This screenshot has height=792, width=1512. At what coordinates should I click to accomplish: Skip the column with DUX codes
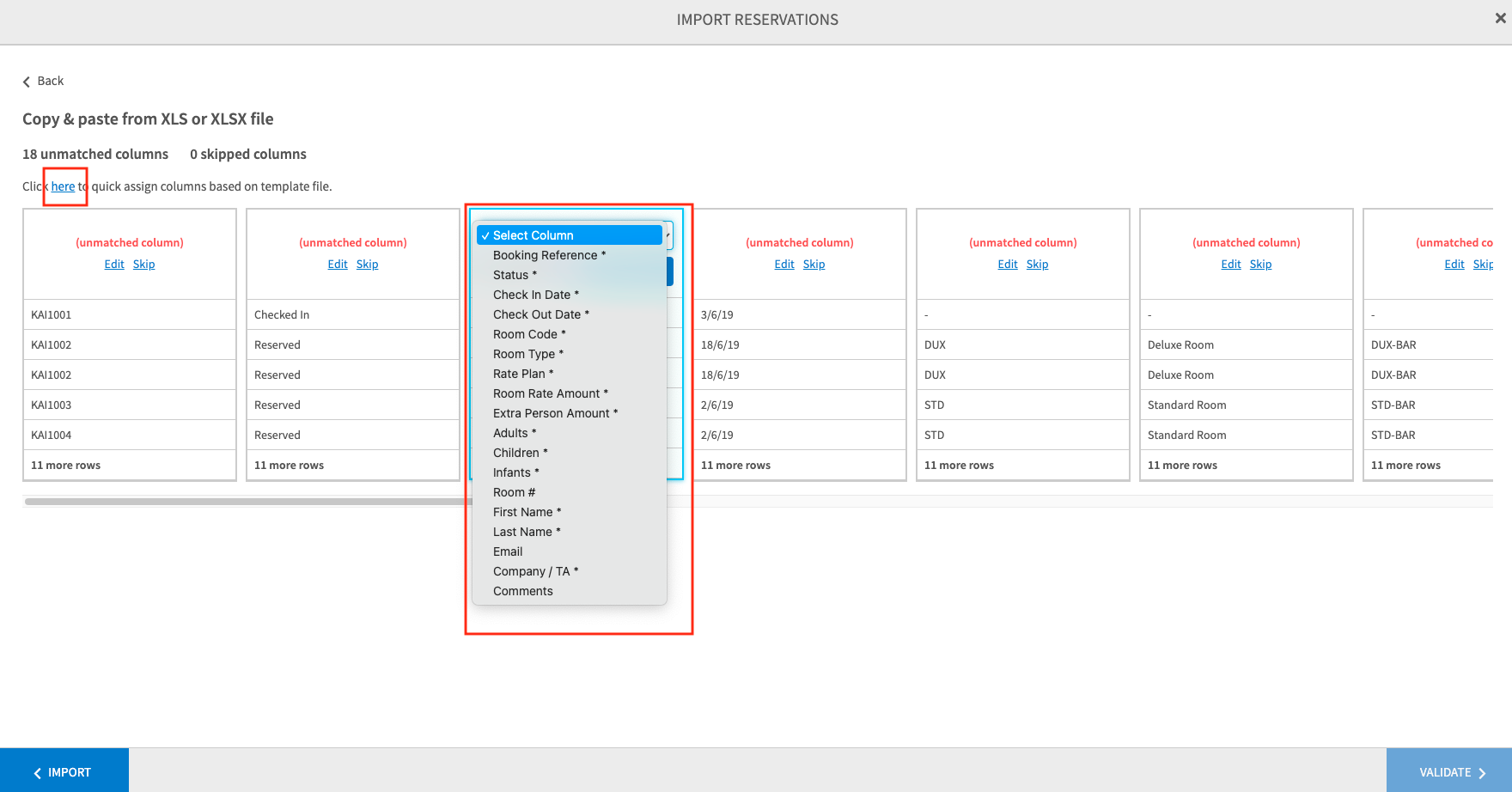pyautogui.click(x=1037, y=265)
